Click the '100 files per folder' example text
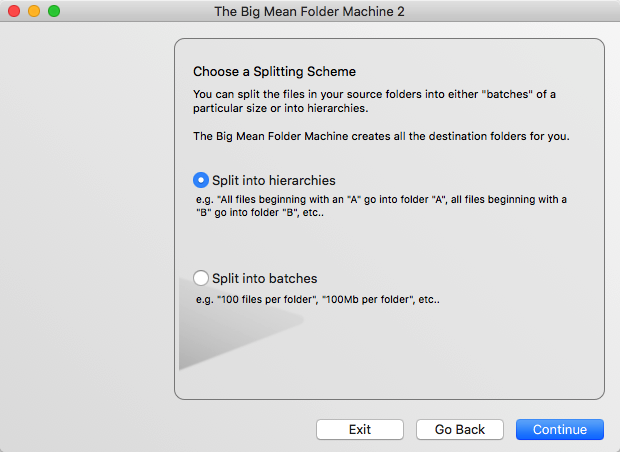This screenshot has width=620, height=452. coord(267,299)
